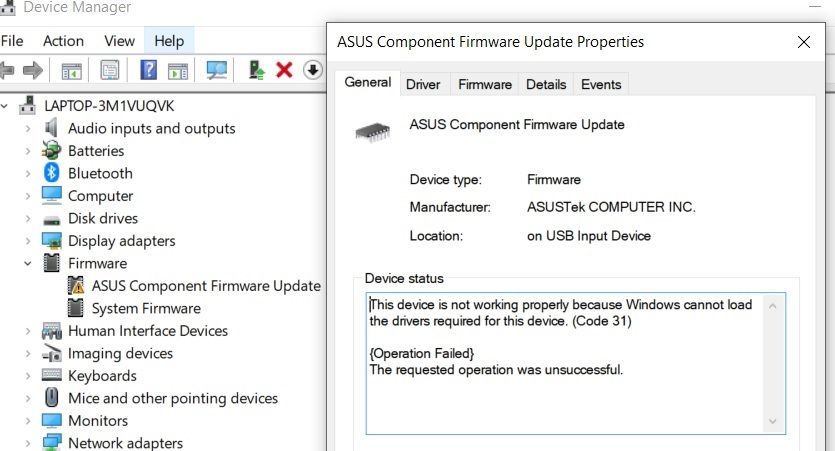The image size is (835, 451).
Task: Click the Imaging devices camera icon
Action: [52, 353]
